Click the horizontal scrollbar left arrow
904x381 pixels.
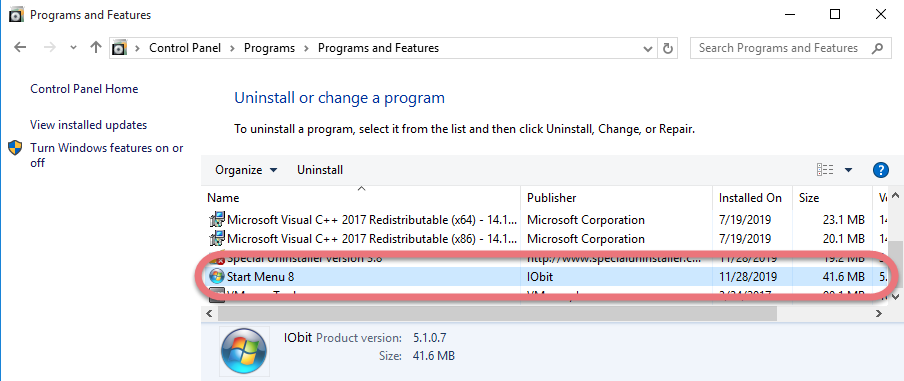[209, 314]
